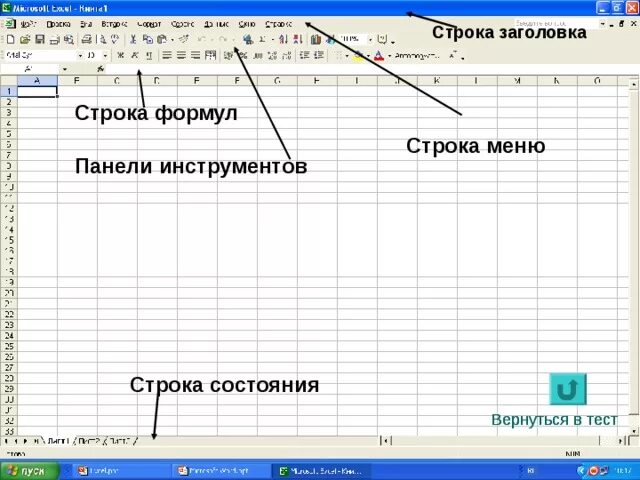Switch to the Лист2 sheet tab
Screen dimensions: 640x480
[x=89, y=441]
